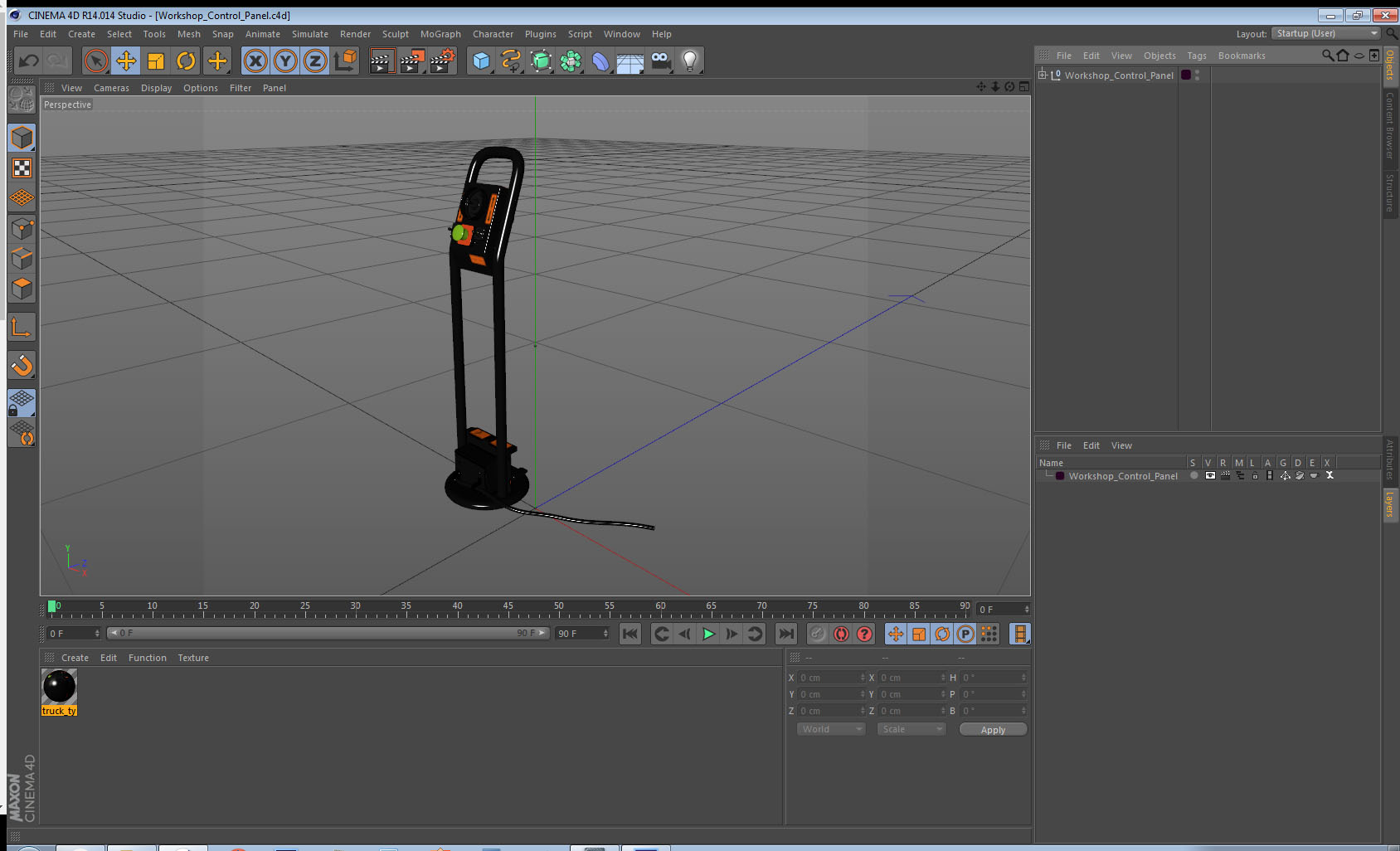Play the animation forwards
Screen dimensions: 1400x851
[708, 634]
